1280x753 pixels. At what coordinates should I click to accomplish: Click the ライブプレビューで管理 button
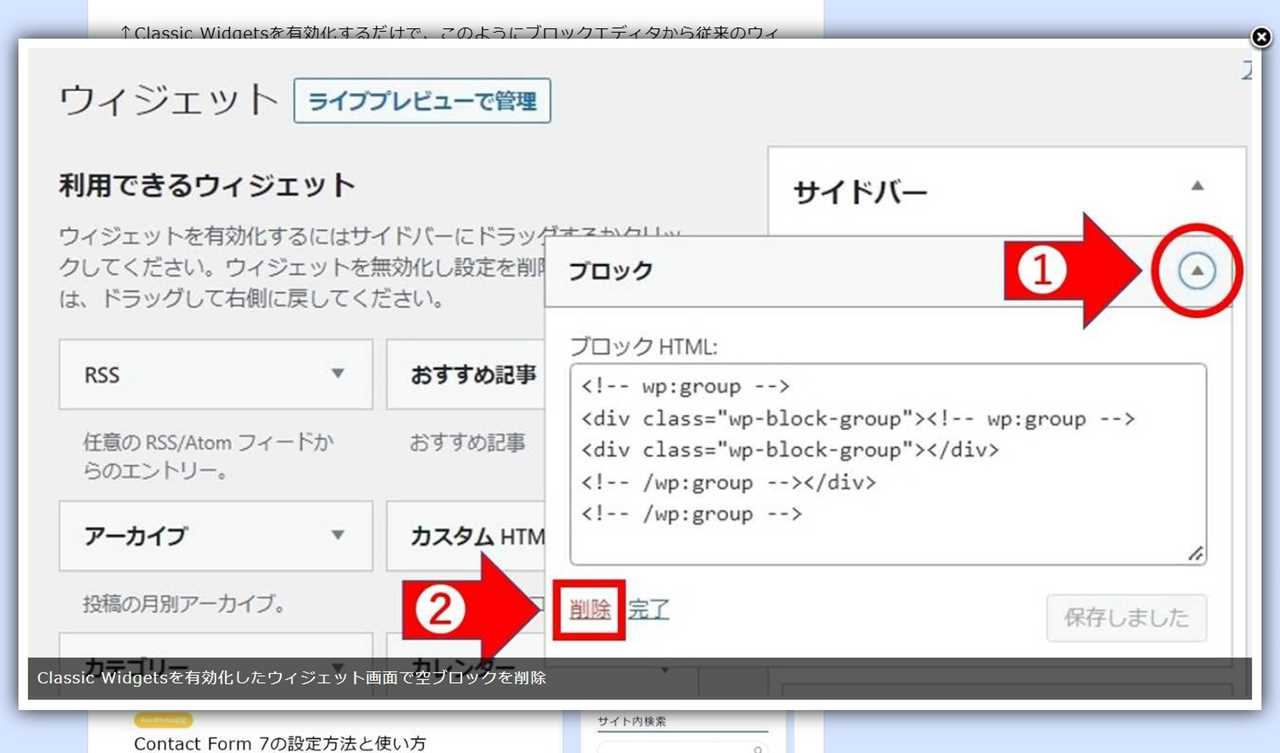click(422, 101)
